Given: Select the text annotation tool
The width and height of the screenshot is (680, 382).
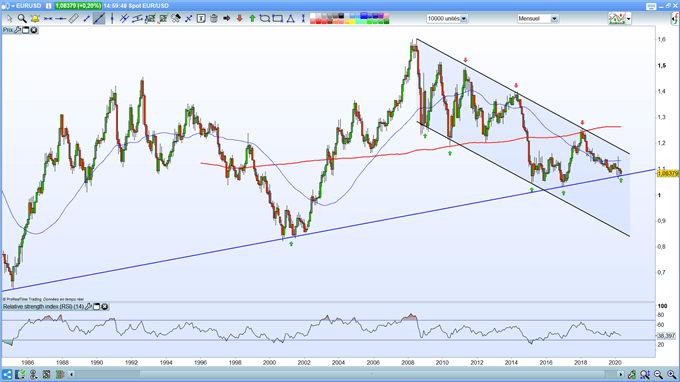Looking at the screenshot, I should click(201, 19).
